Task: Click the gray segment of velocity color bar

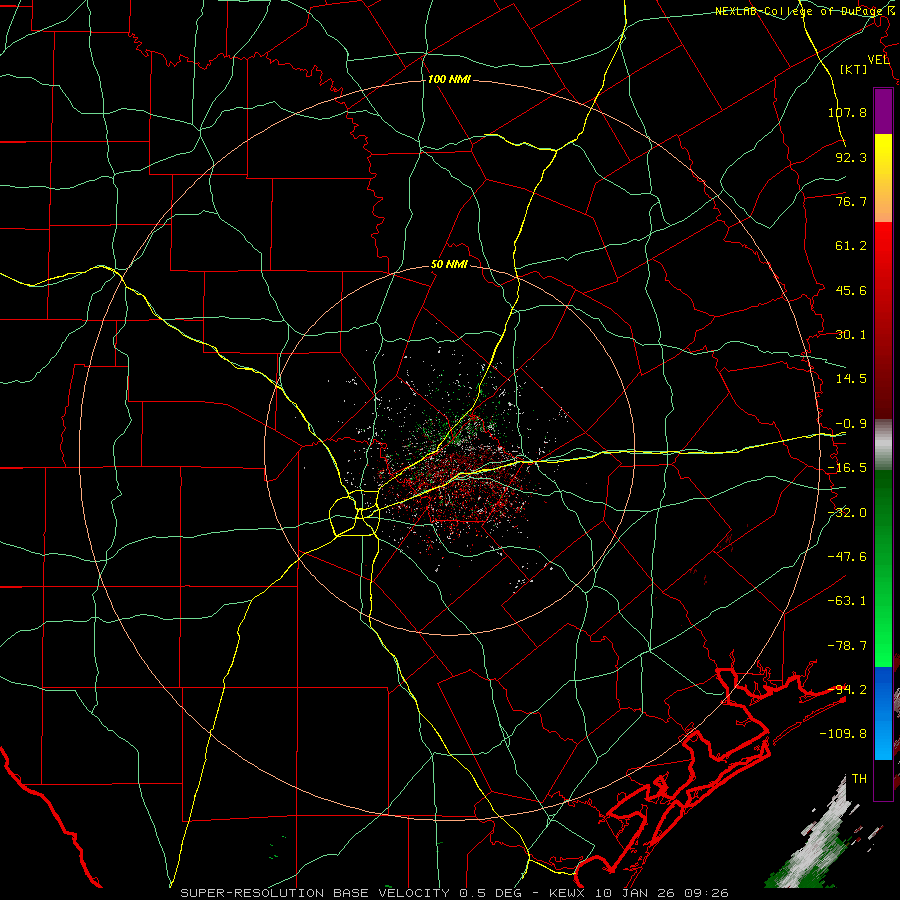Action: [x=883, y=445]
